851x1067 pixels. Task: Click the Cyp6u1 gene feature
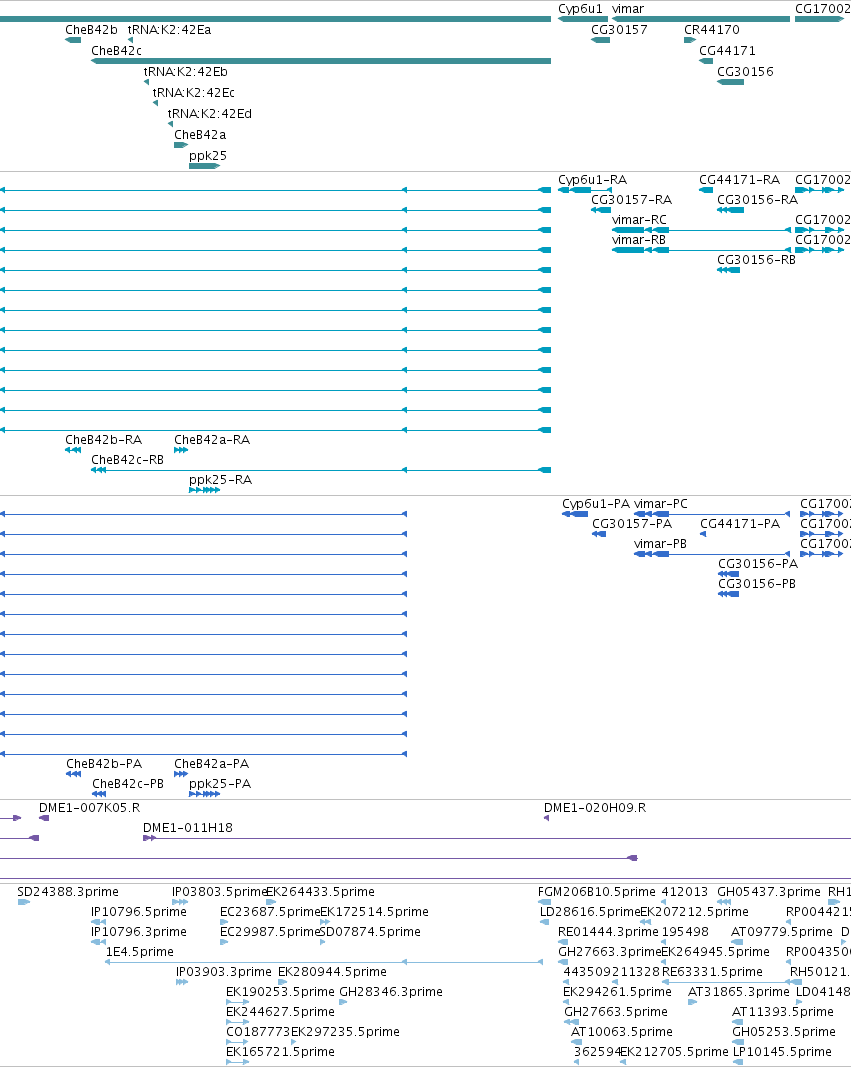[x=583, y=19]
